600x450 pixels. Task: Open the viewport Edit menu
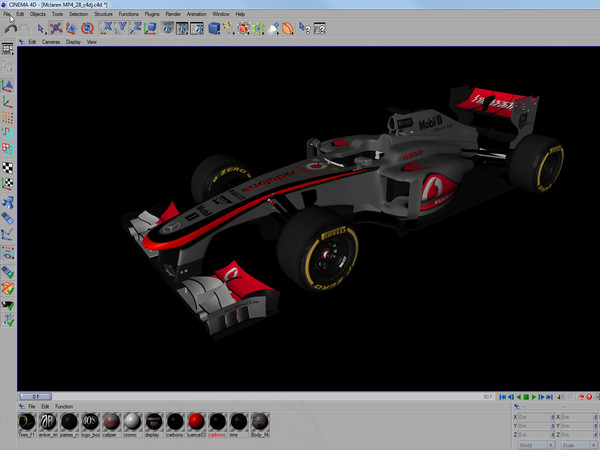coord(32,42)
